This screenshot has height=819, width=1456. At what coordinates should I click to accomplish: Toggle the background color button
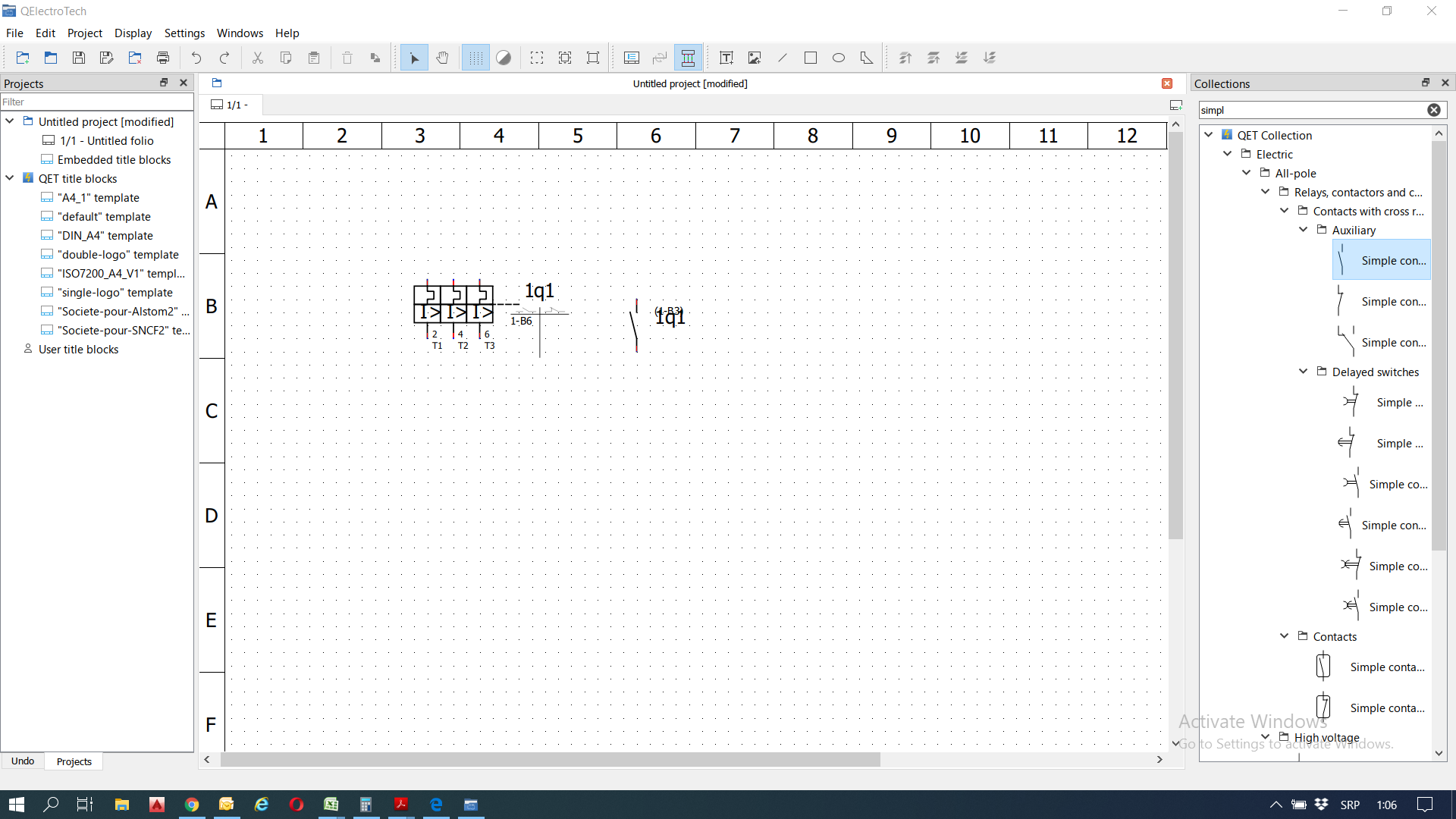(x=504, y=58)
